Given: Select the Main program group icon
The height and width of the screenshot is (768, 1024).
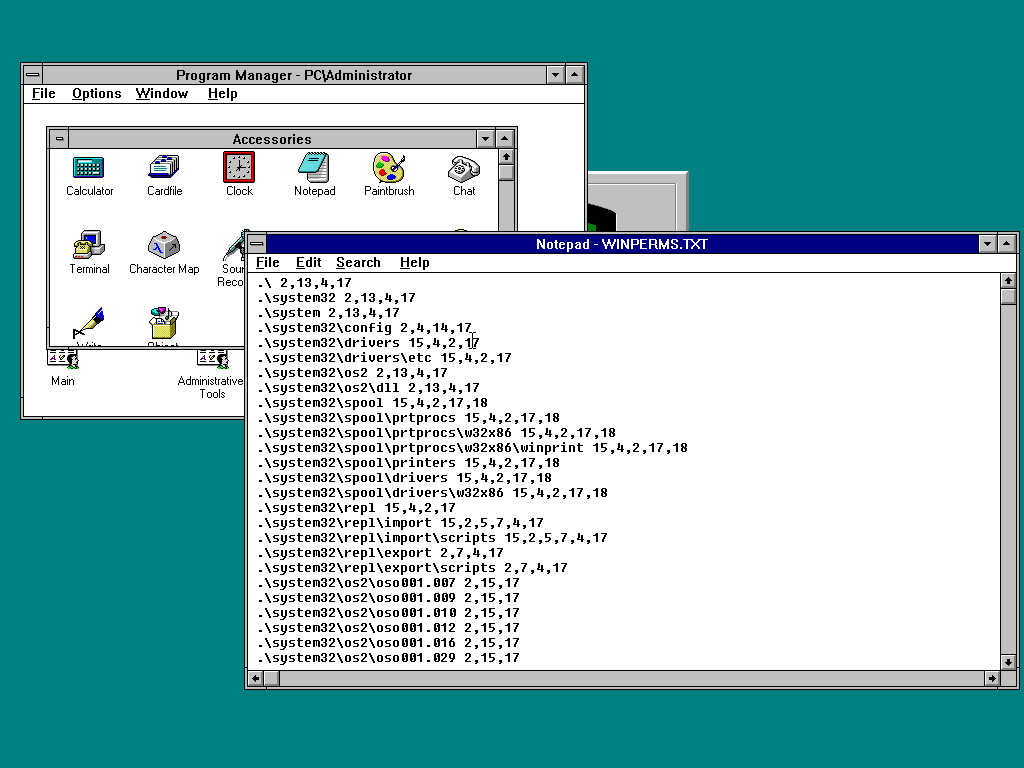Looking at the screenshot, I should pos(63,360).
